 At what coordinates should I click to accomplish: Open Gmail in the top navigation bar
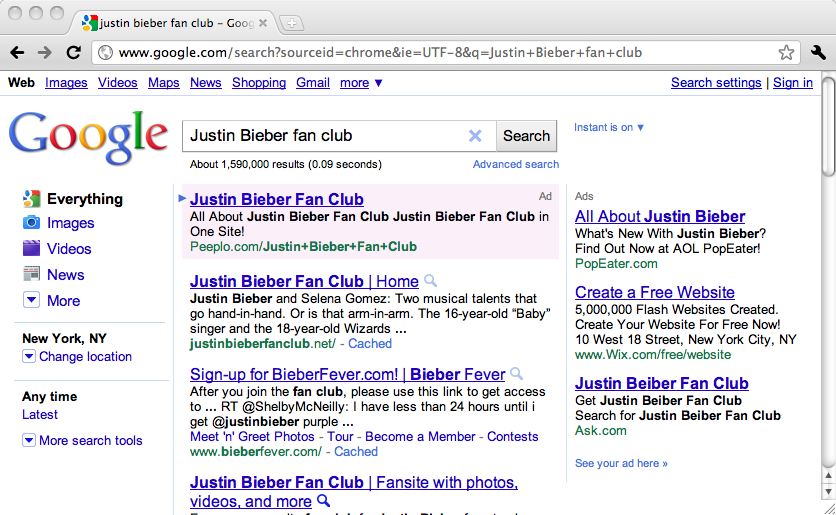(x=313, y=83)
